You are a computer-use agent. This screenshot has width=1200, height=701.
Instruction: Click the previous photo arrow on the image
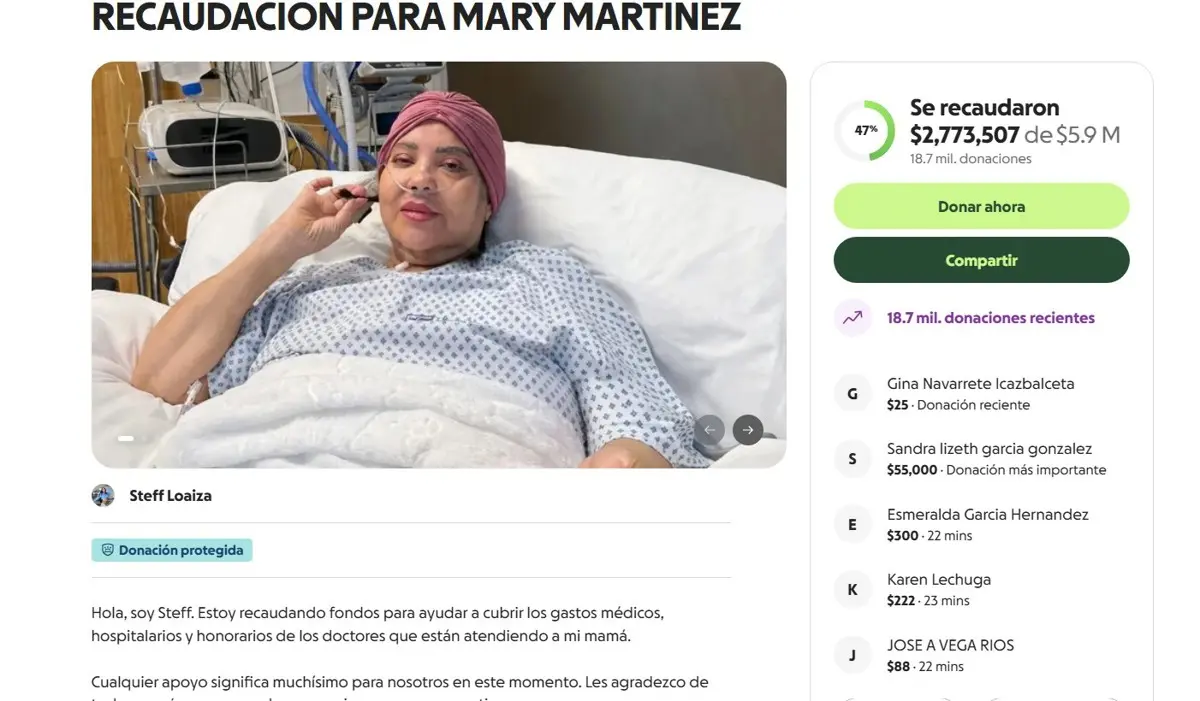pyautogui.click(x=709, y=430)
